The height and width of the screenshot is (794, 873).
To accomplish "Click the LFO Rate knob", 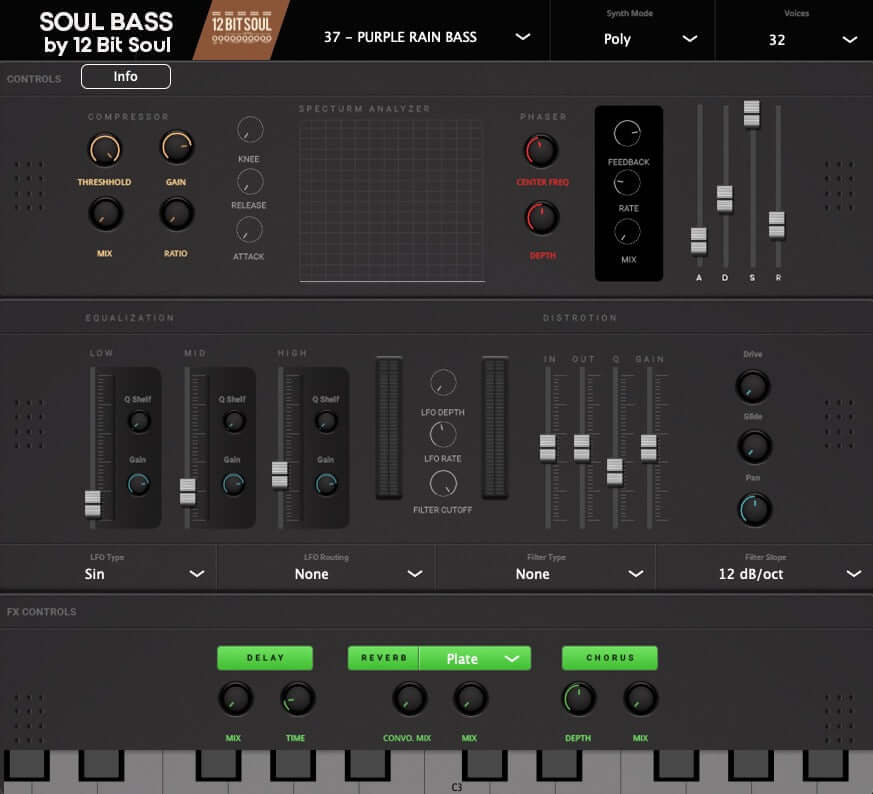I will point(443,435).
